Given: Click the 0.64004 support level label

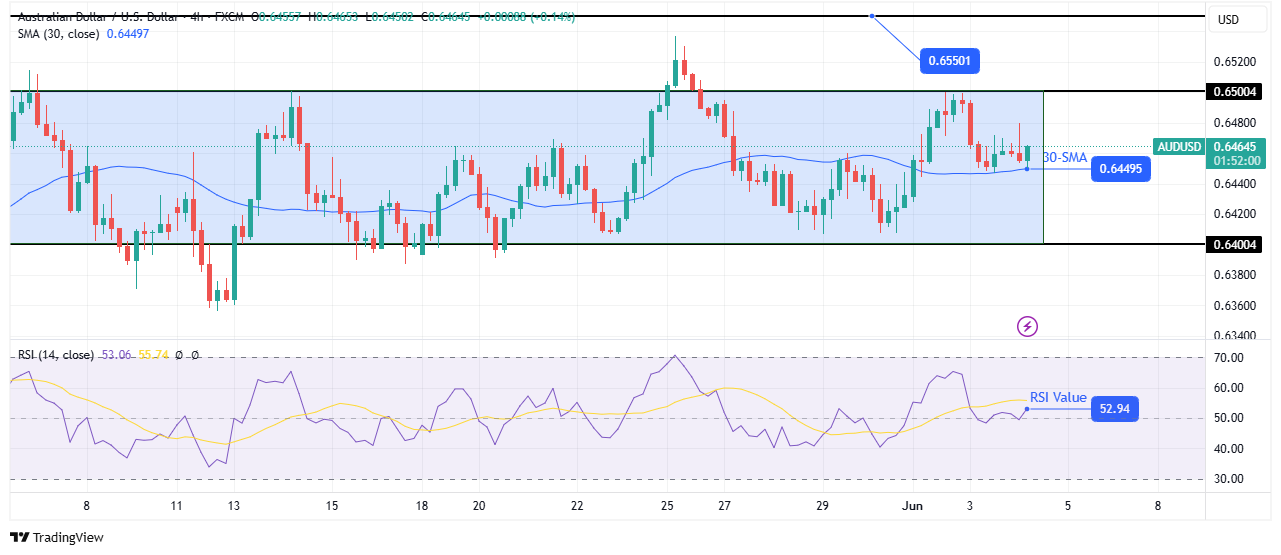Looking at the screenshot, I should click(1234, 244).
